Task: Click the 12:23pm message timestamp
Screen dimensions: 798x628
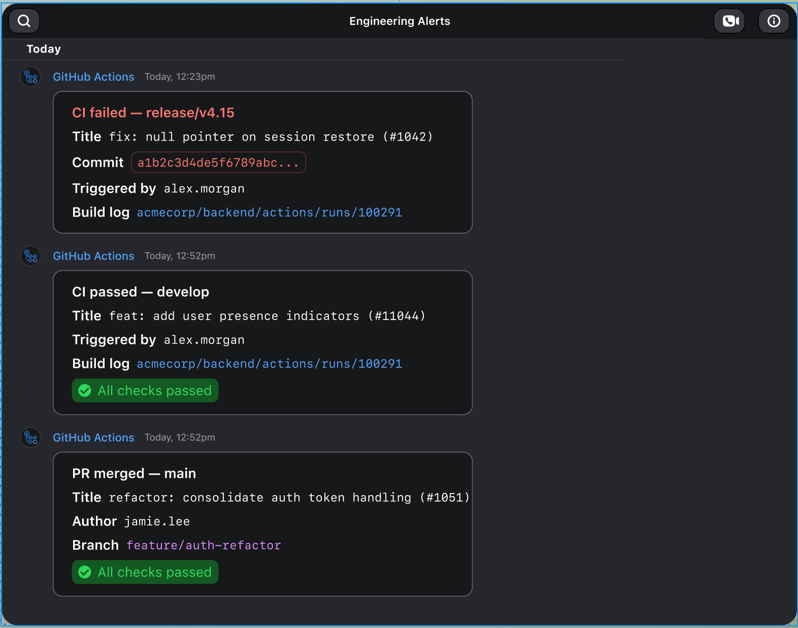Action: [x=179, y=77]
